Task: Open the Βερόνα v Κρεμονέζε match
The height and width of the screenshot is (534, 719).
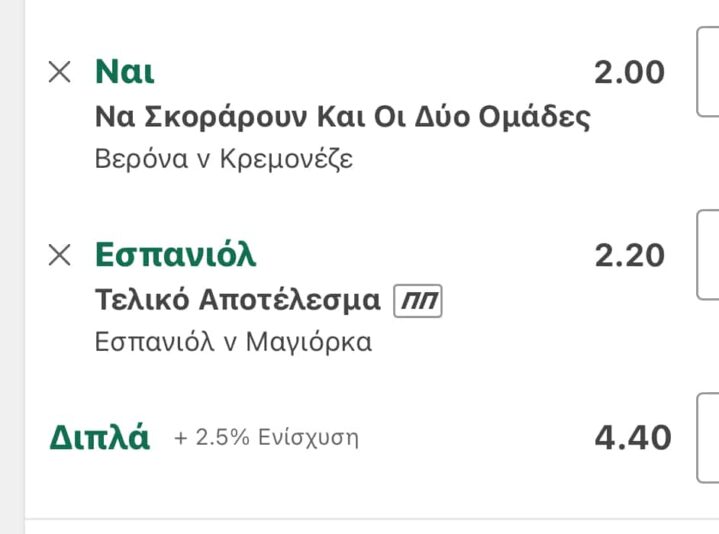Action: tap(224, 159)
